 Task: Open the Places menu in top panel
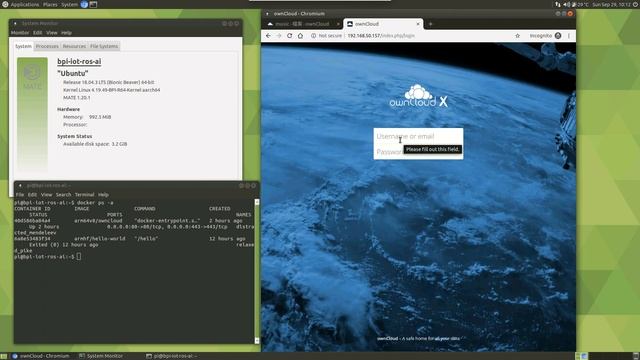coord(50,4)
